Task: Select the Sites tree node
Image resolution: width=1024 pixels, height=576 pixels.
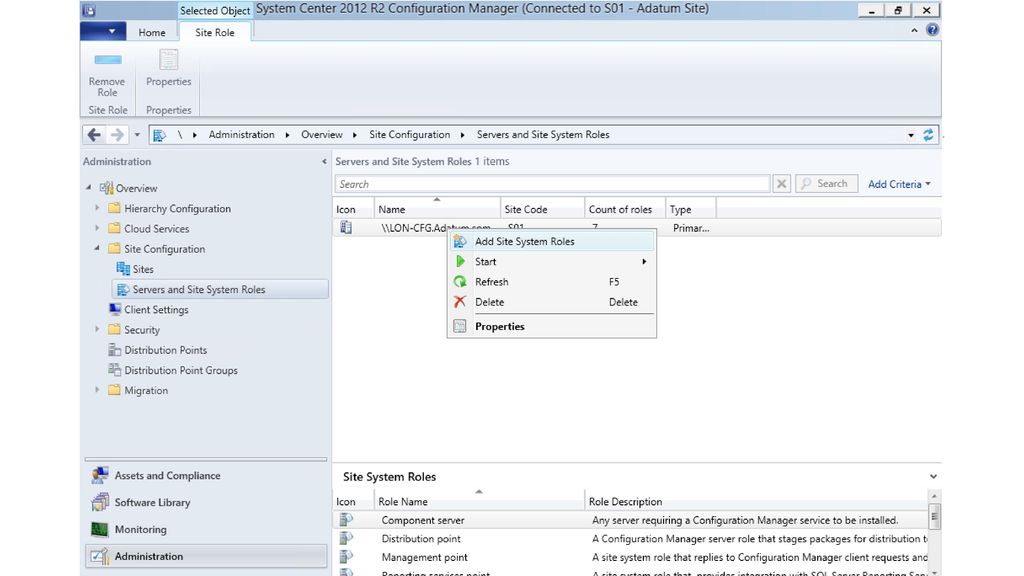Action: pos(143,269)
